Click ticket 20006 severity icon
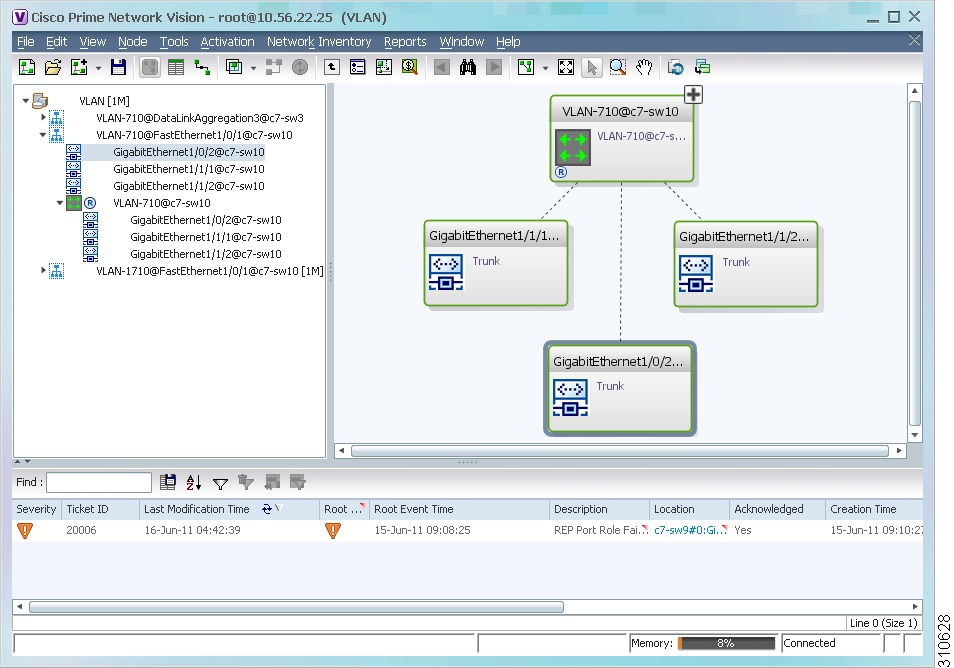 point(24,531)
